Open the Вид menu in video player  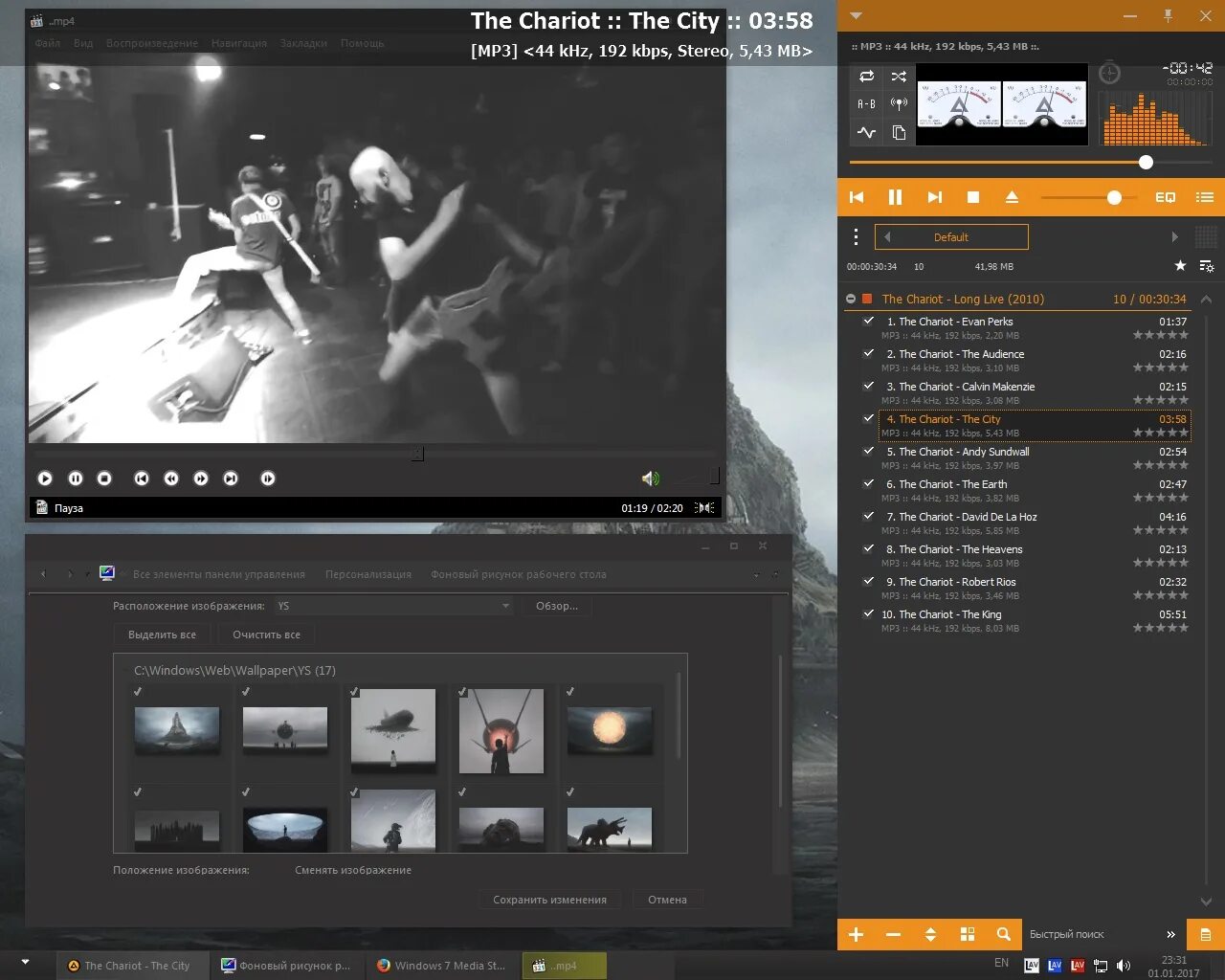coord(83,43)
